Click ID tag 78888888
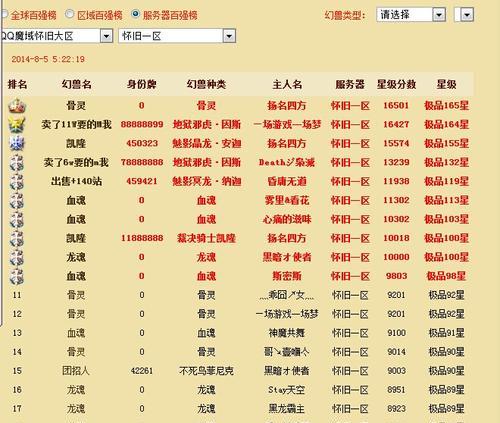Image resolution: width=500 pixels, height=423 pixels. coord(142,163)
